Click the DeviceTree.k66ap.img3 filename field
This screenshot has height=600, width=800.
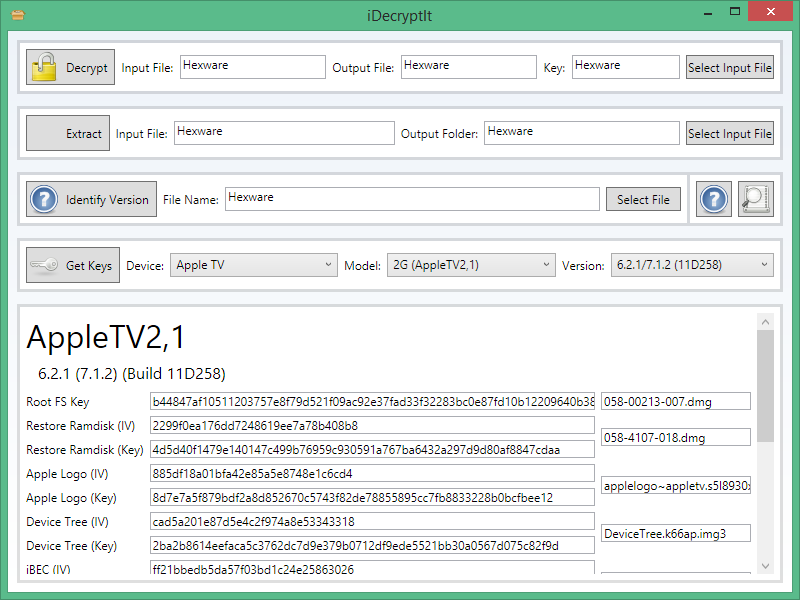tap(676, 533)
